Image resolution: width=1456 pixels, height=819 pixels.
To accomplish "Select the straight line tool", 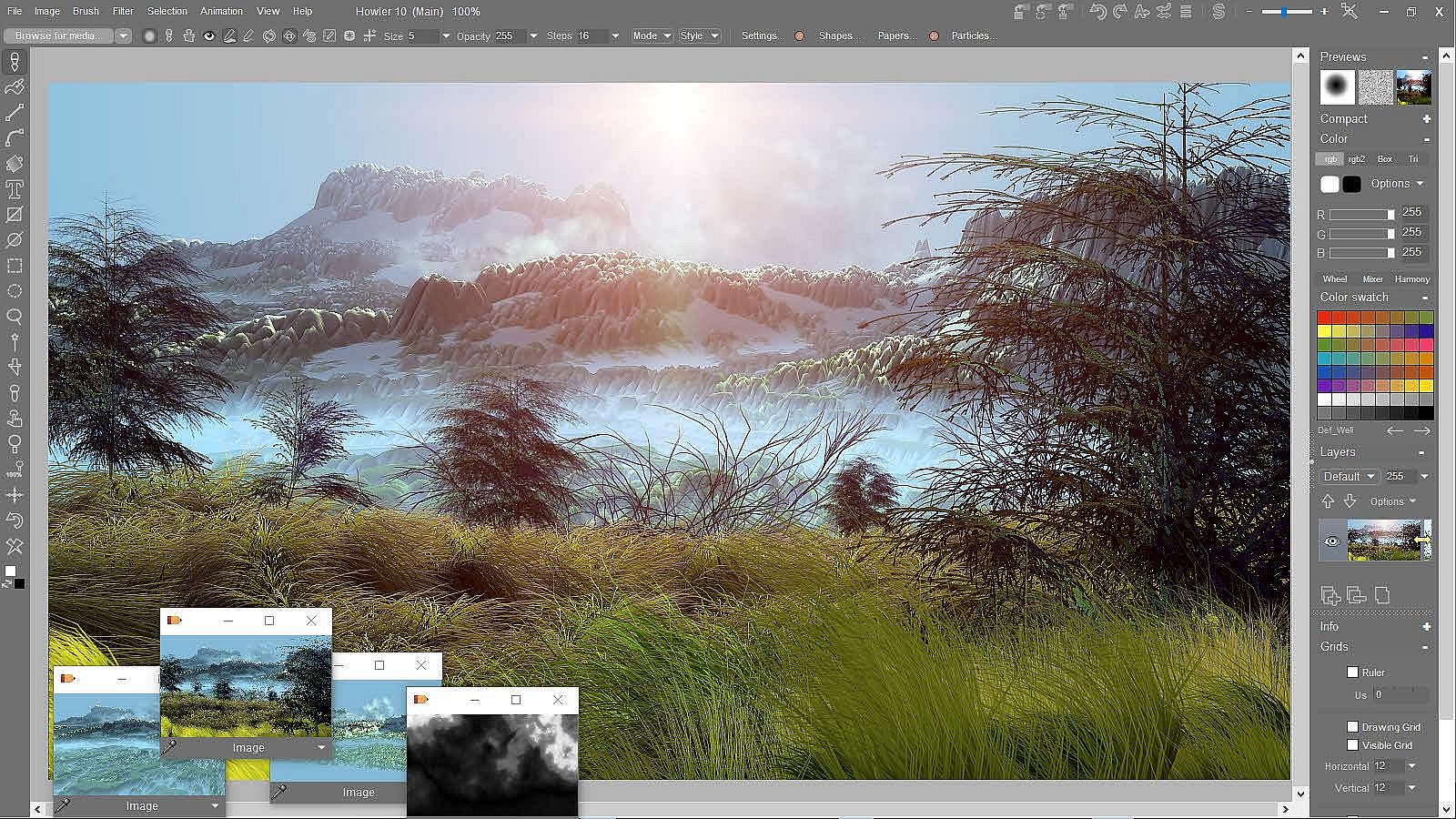I will 15,113.
